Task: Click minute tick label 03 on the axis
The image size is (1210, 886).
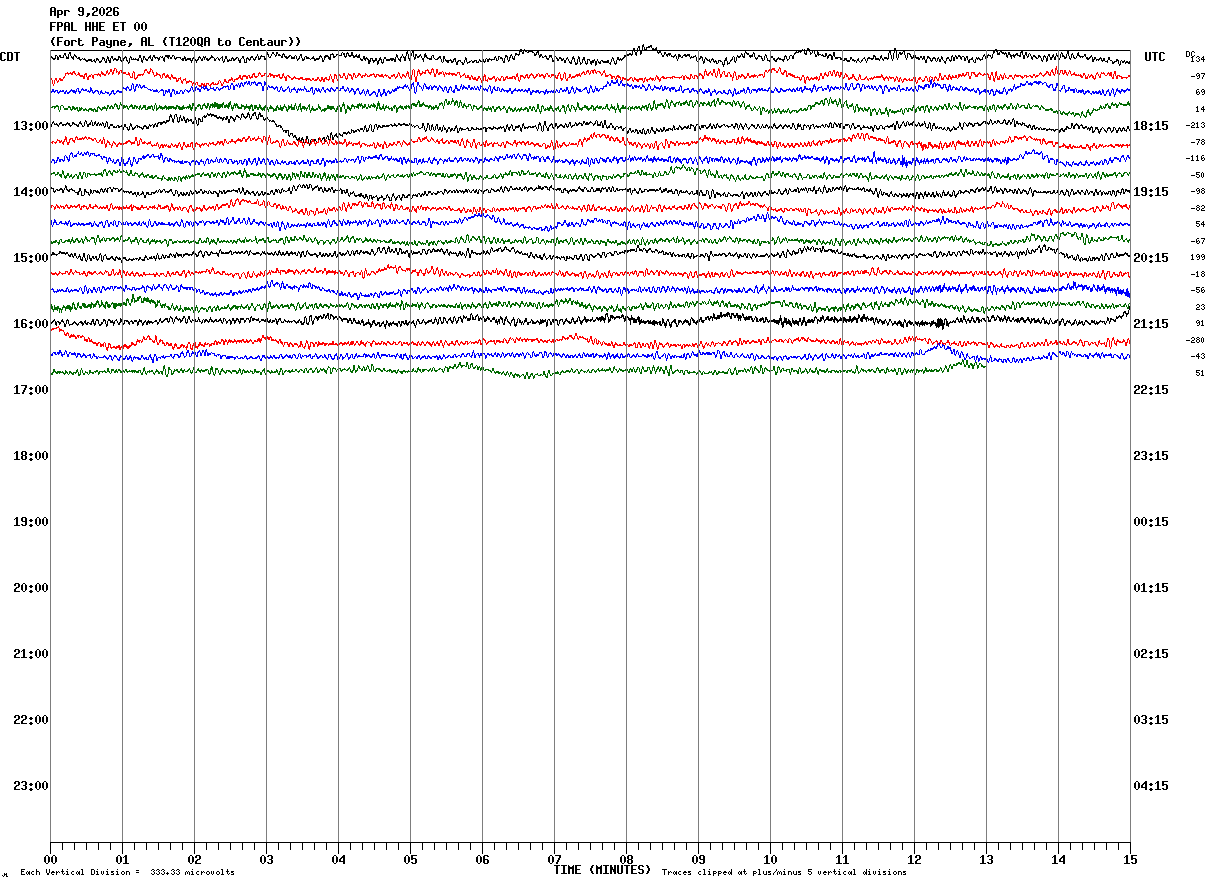Action: point(266,860)
